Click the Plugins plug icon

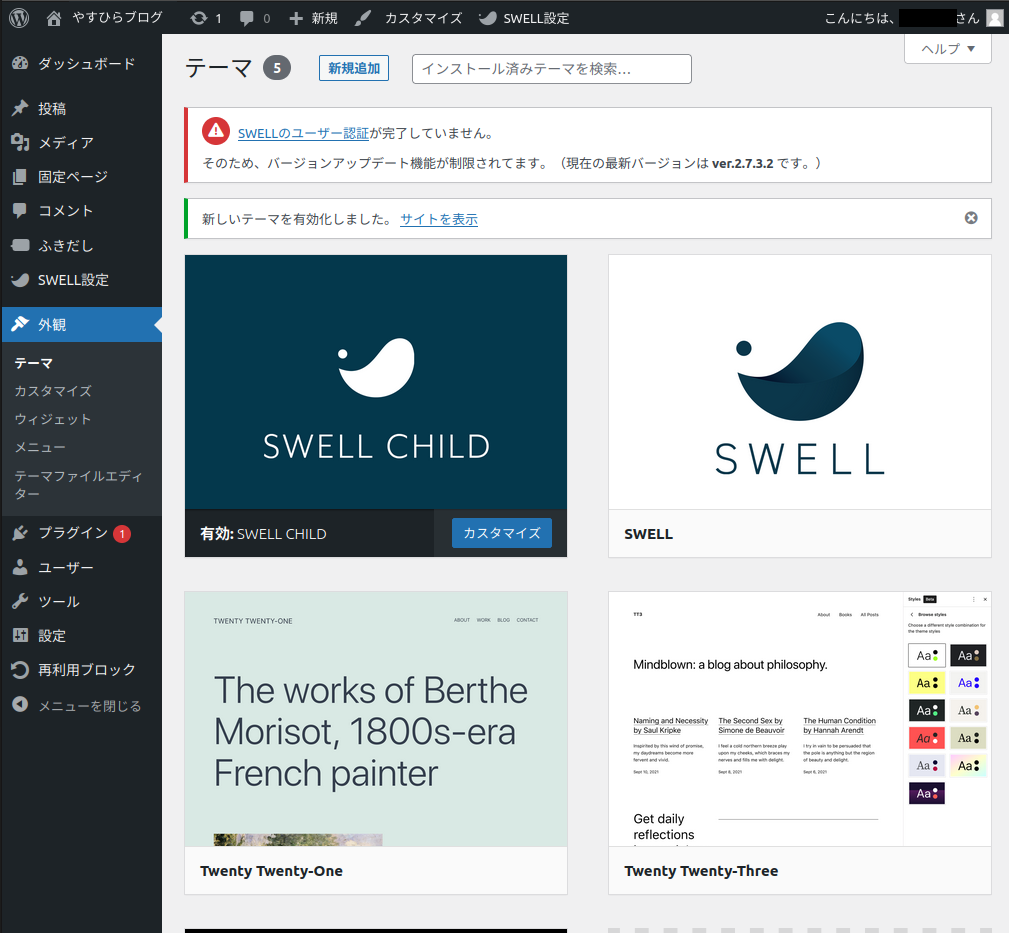click(21, 533)
